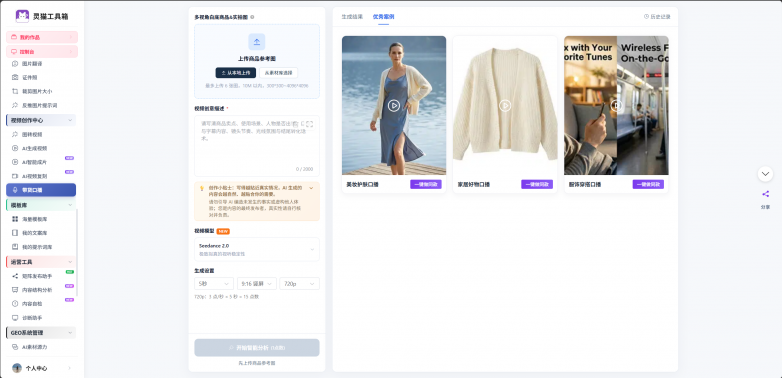
Task: Click the cat logo of 灵猫工具箱
Action: click(x=22, y=16)
